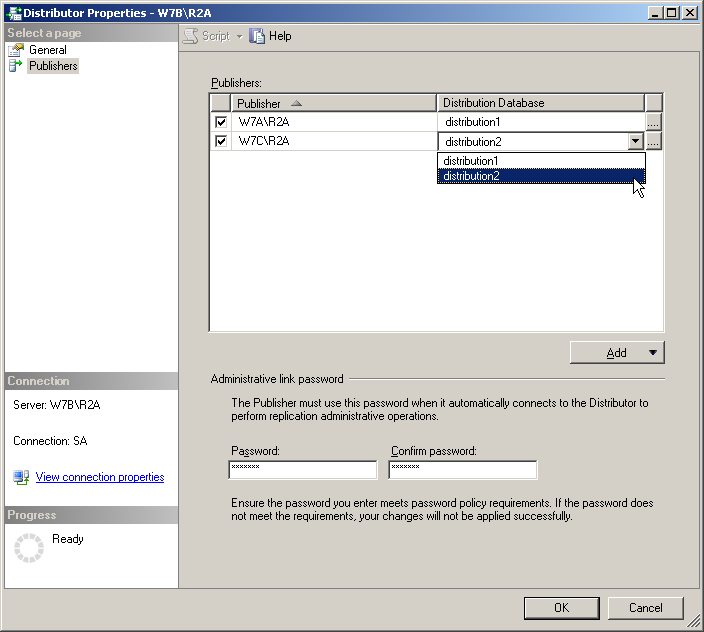This screenshot has height=632, width=704.
Task: Uncheck the W7A\R2A publisher checkbox
Action: (x=221, y=122)
